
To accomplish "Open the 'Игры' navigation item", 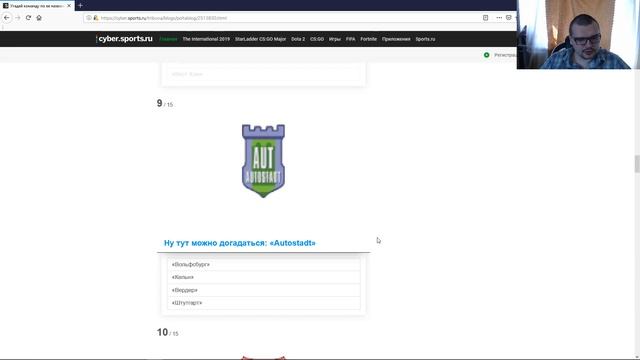I will [335, 39].
